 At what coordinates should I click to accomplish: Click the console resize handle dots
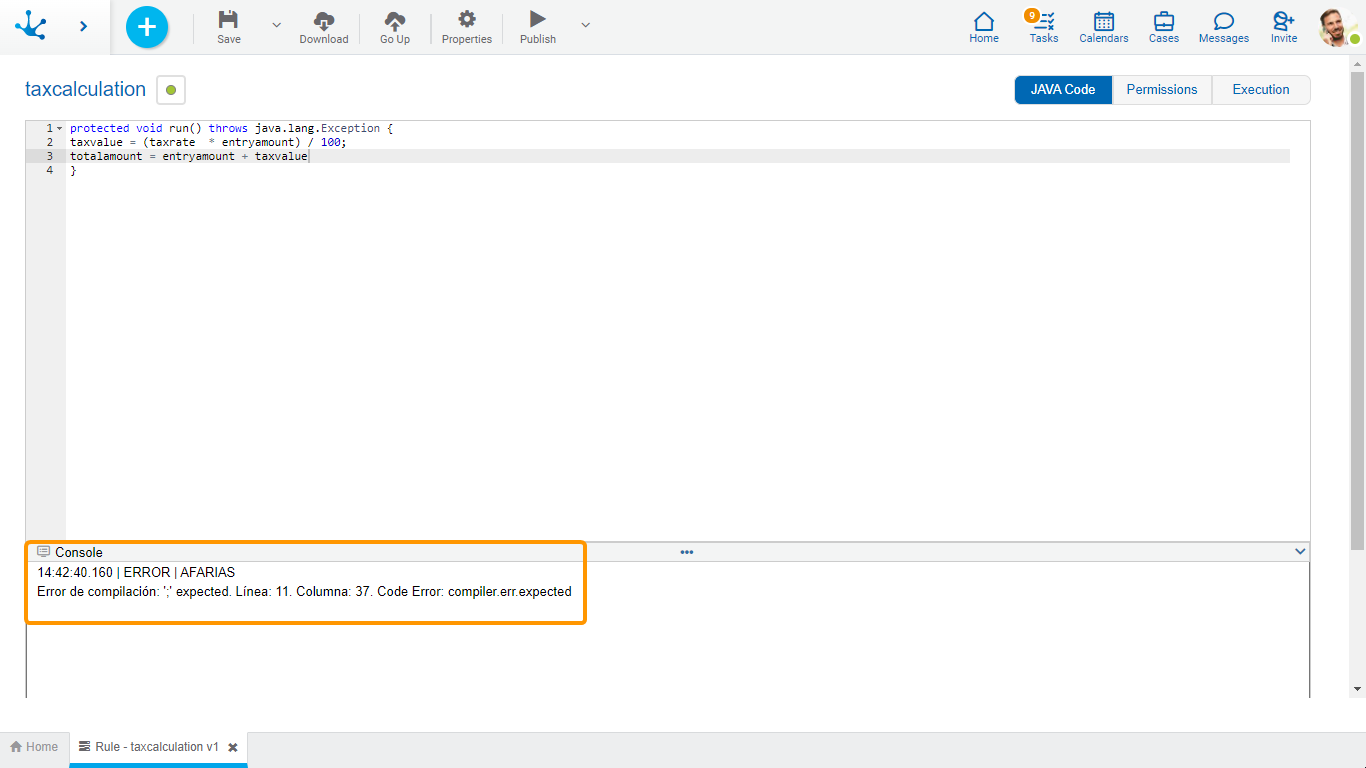click(x=687, y=552)
